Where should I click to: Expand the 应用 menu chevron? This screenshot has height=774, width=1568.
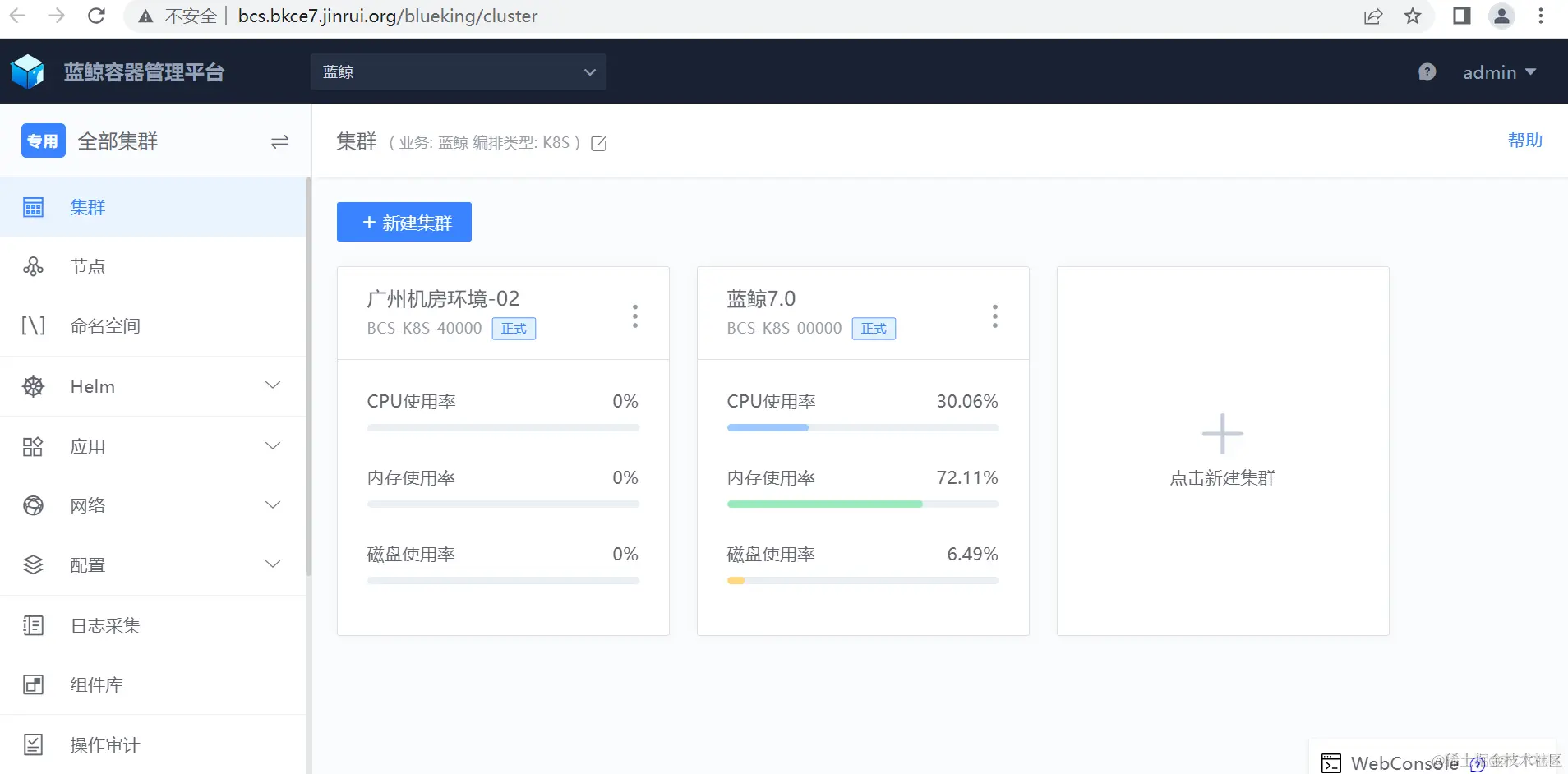coord(273,445)
